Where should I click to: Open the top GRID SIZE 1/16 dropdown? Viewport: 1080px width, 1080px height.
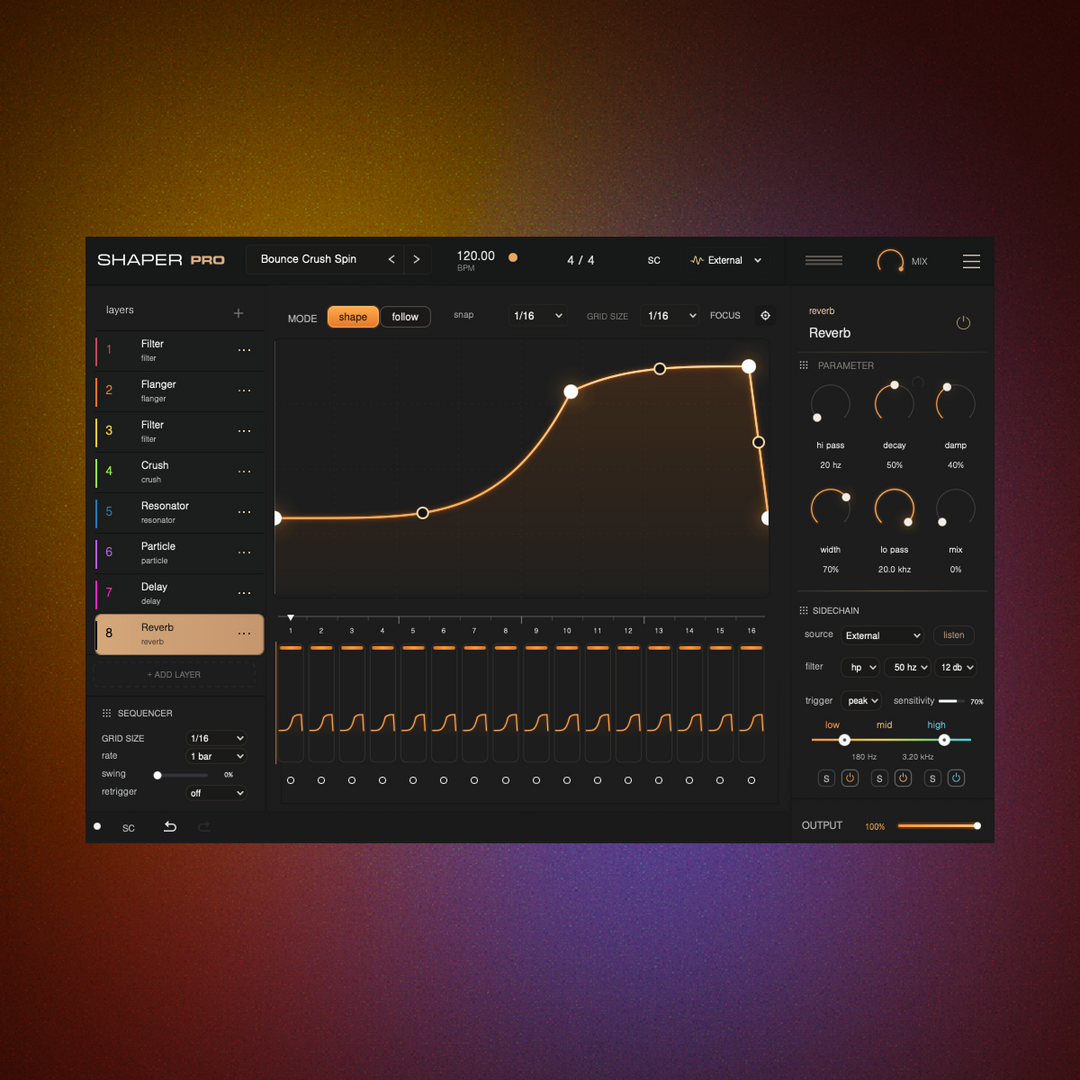[670, 315]
